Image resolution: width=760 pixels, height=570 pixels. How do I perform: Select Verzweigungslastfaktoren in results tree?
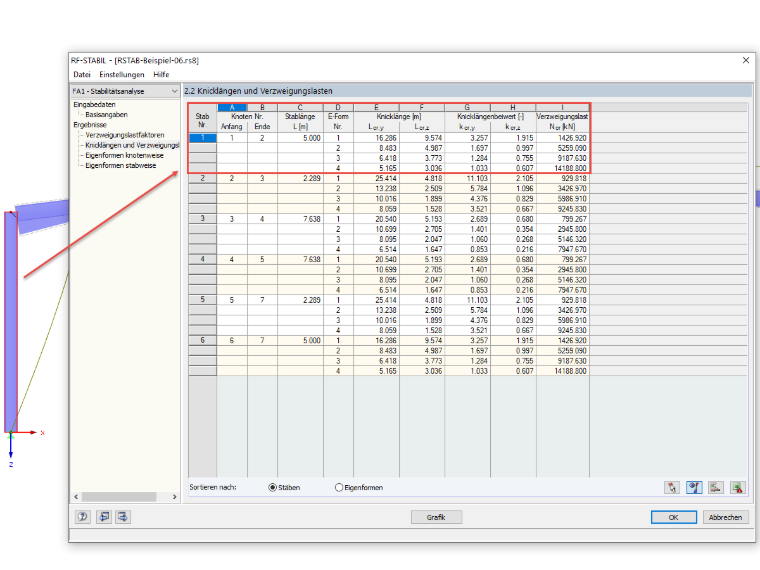pyautogui.click(x=125, y=135)
